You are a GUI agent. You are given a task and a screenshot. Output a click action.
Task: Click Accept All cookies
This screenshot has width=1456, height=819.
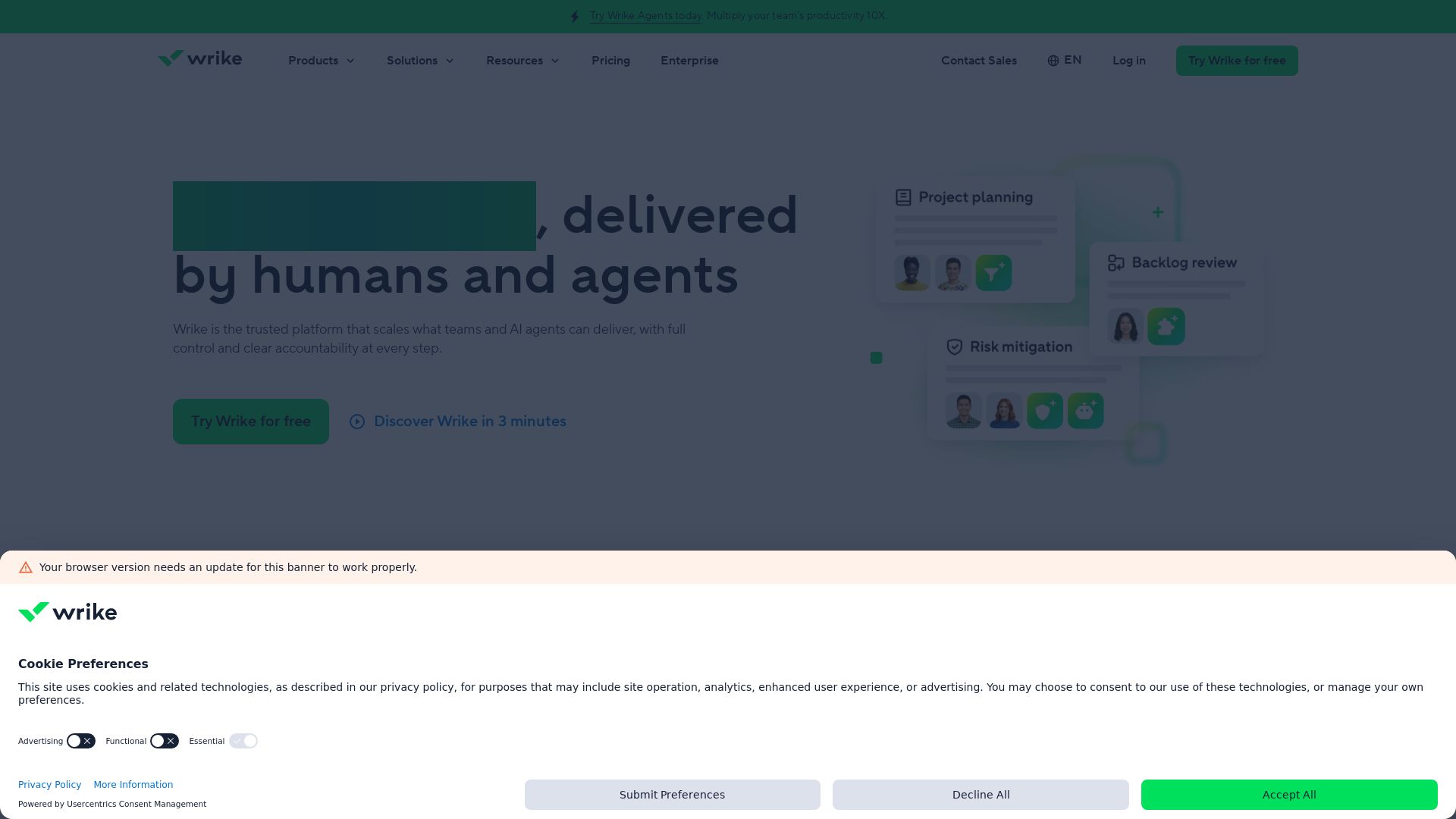1289,795
